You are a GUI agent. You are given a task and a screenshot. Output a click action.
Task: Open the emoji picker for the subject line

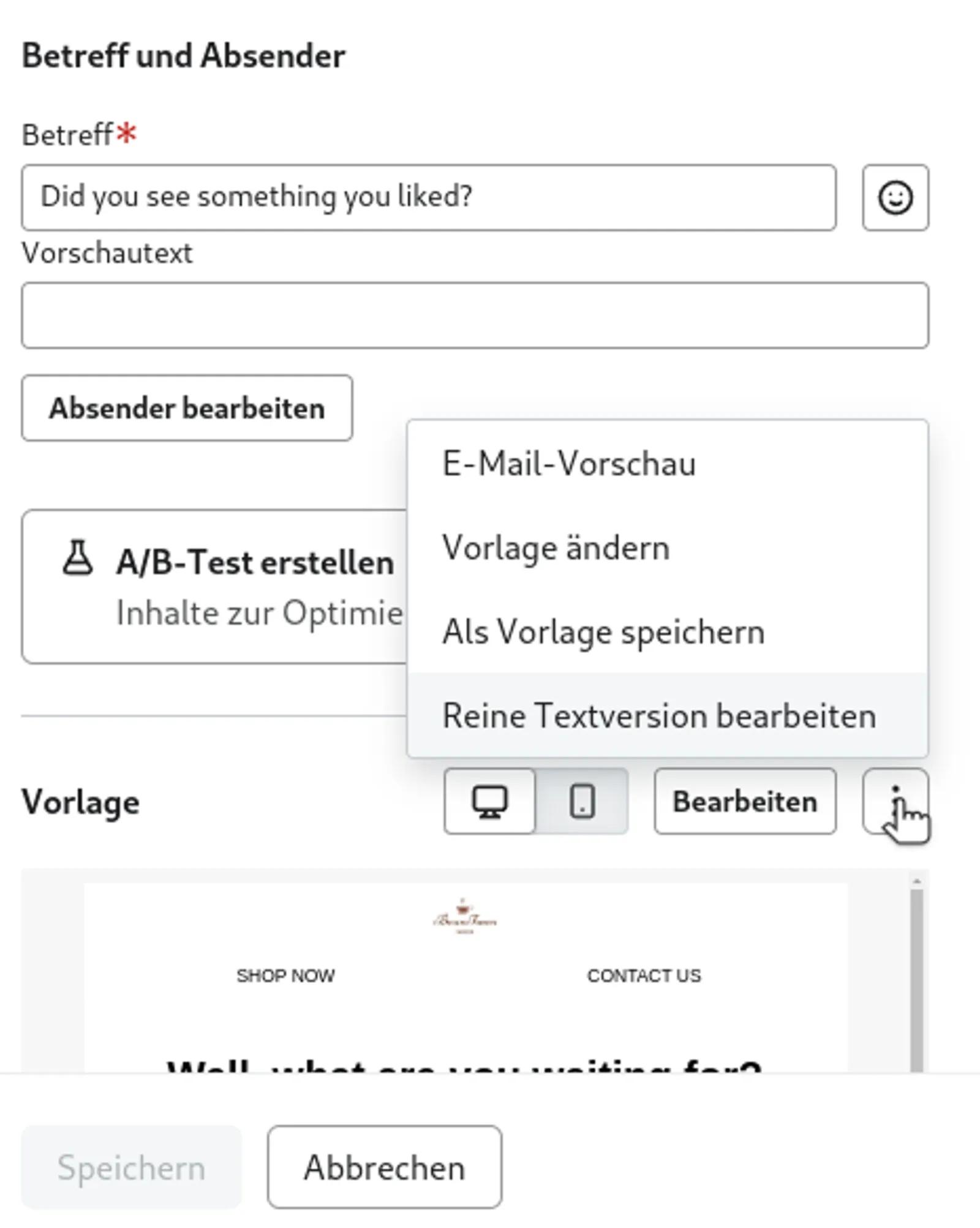[895, 198]
